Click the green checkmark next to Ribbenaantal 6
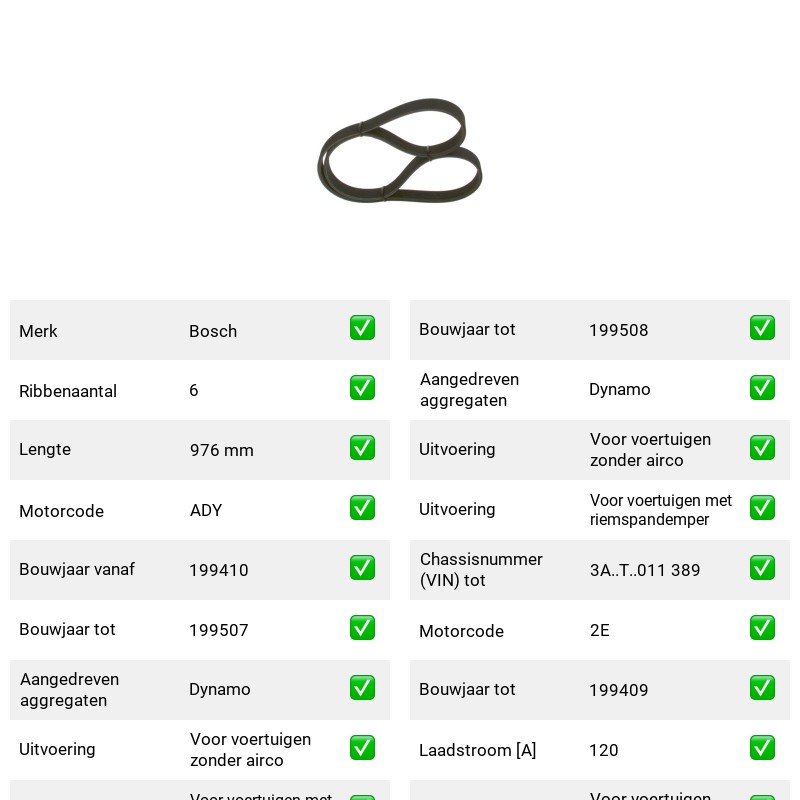This screenshot has width=800, height=800. click(362, 388)
